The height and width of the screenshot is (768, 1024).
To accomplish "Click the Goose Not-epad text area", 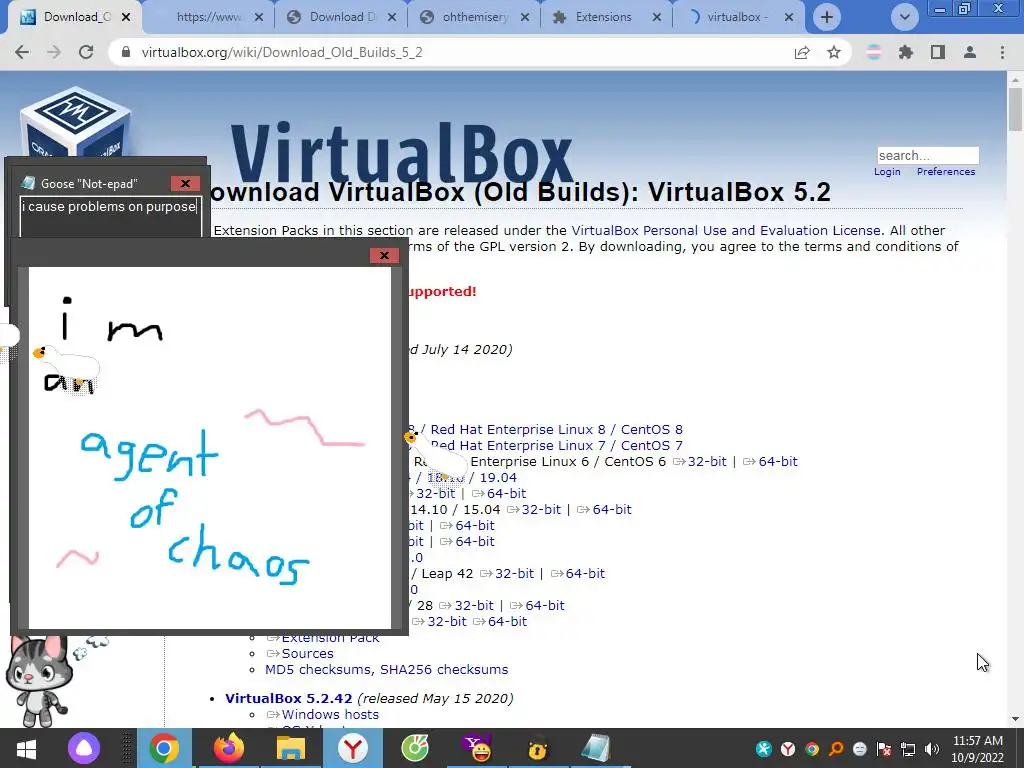I will pyautogui.click(x=110, y=217).
